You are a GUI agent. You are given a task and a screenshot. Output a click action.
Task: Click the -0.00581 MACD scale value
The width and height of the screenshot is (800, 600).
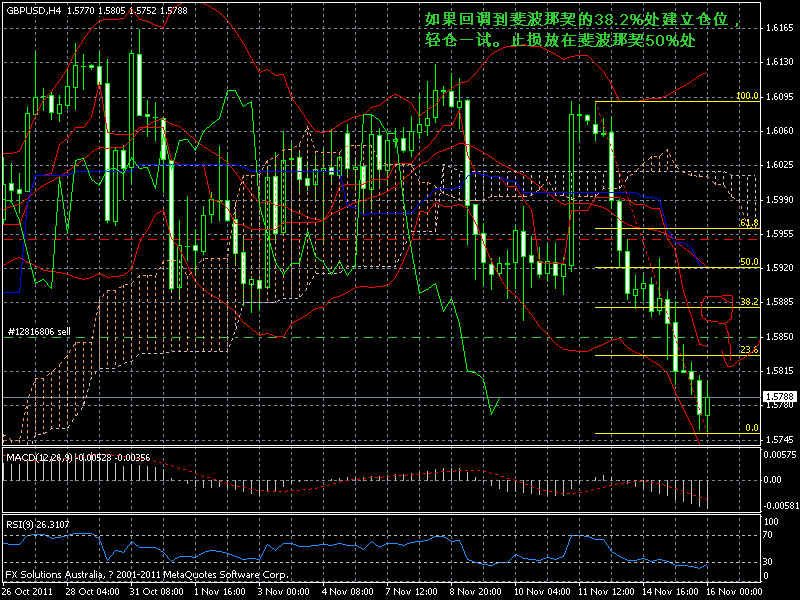[x=781, y=506]
